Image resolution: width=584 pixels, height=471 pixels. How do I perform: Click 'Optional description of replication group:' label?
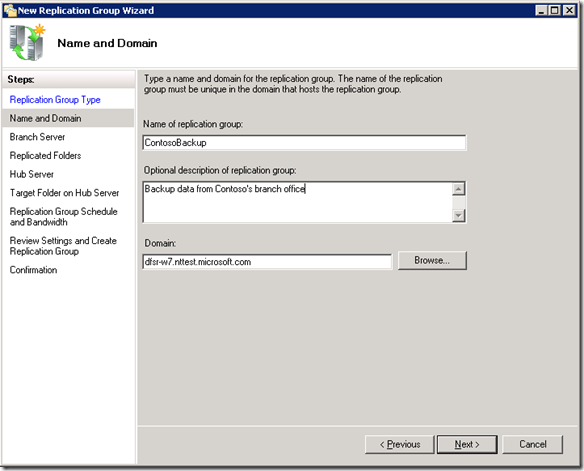(x=220, y=170)
